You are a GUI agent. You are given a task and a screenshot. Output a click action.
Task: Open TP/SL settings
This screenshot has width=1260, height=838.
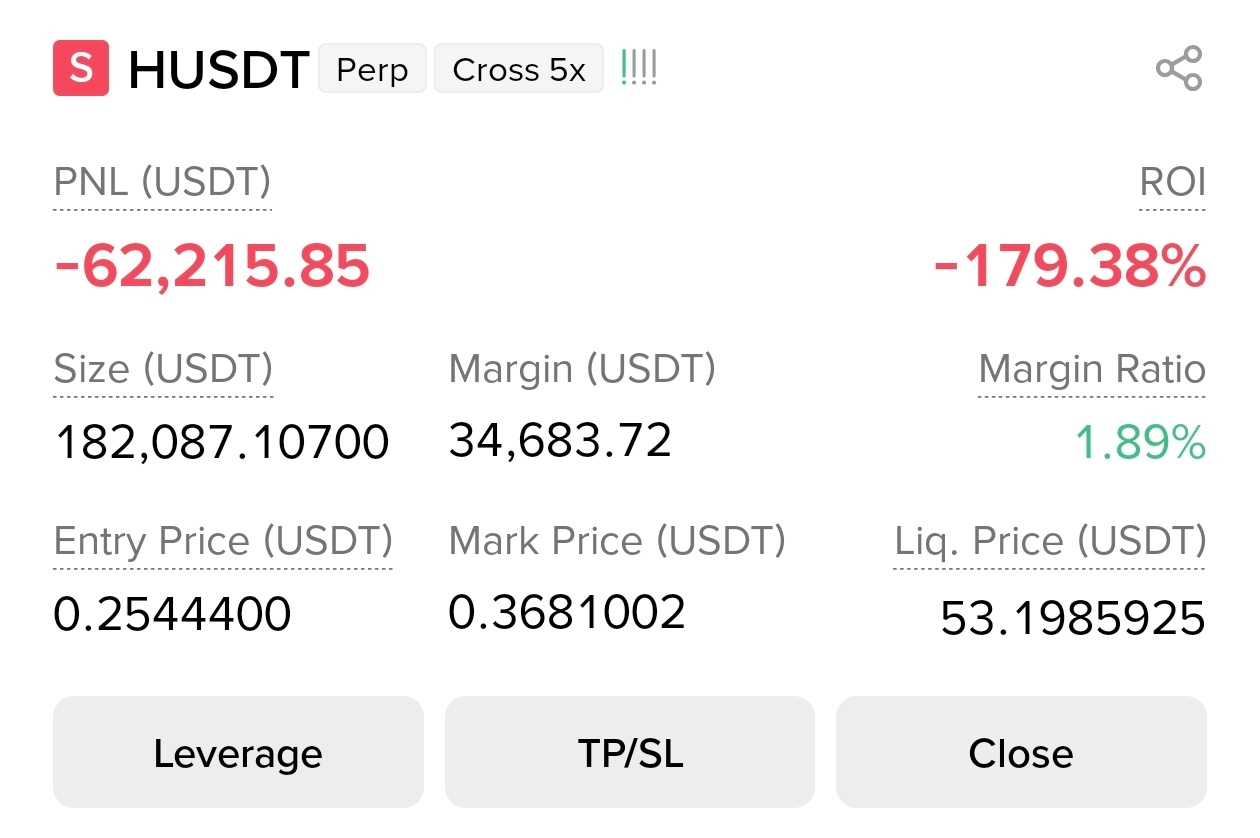(x=630, y=752)
